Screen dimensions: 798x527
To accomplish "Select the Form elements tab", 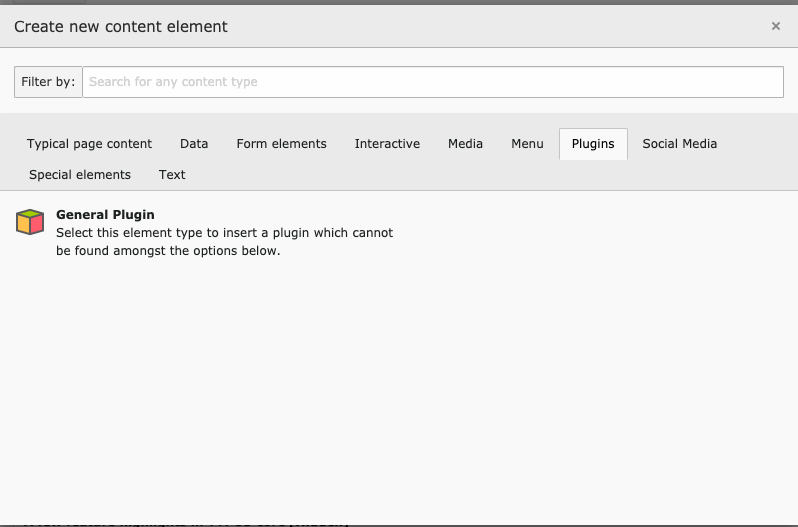I will (x=281, y=144).
